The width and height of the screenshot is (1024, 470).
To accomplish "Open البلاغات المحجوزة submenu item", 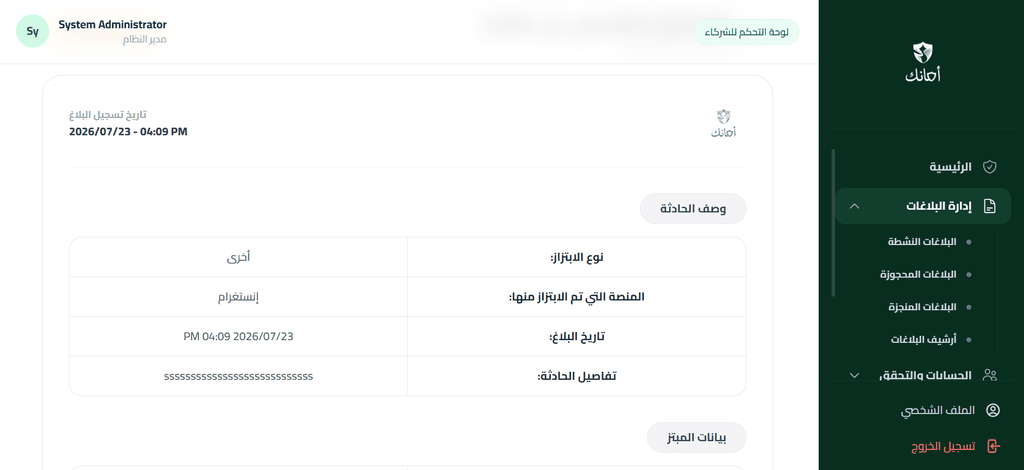I will tap(918, 275).
